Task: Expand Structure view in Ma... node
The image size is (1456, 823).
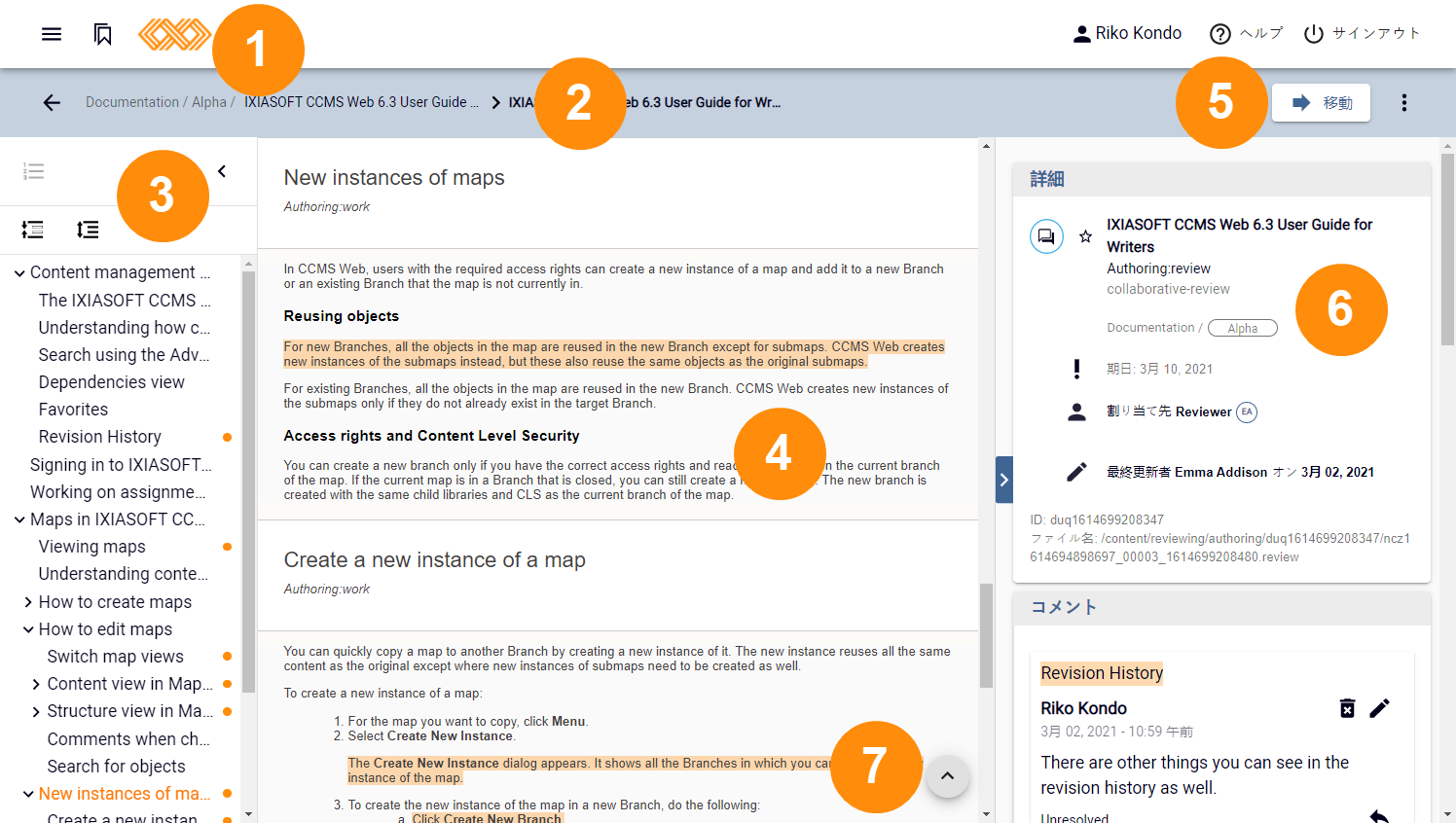Action: 36,712
